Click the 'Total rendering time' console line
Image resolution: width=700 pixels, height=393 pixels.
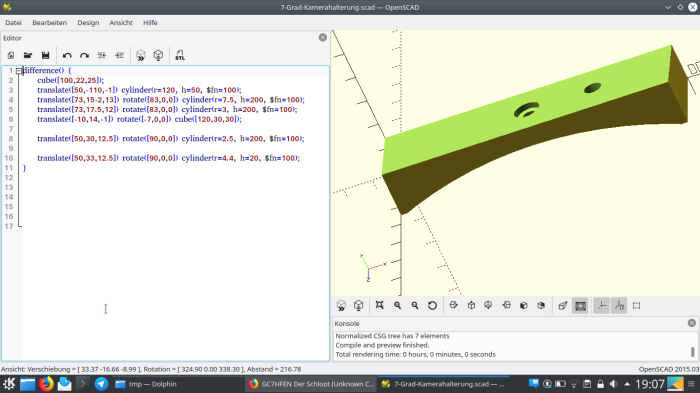coord(415,355)
